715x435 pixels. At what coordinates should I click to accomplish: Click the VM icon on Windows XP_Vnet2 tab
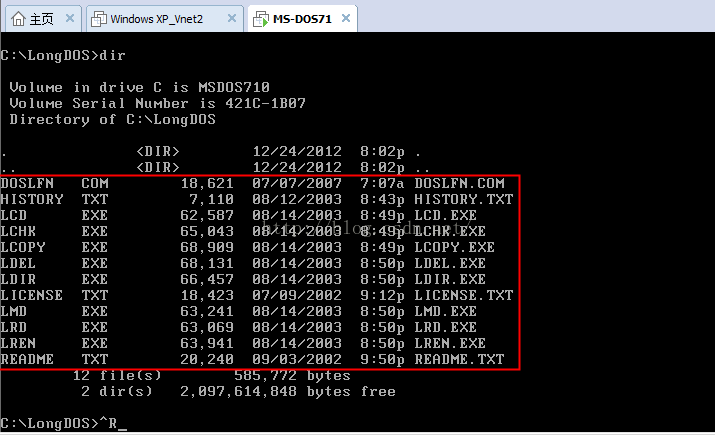[x=98, y=19]
